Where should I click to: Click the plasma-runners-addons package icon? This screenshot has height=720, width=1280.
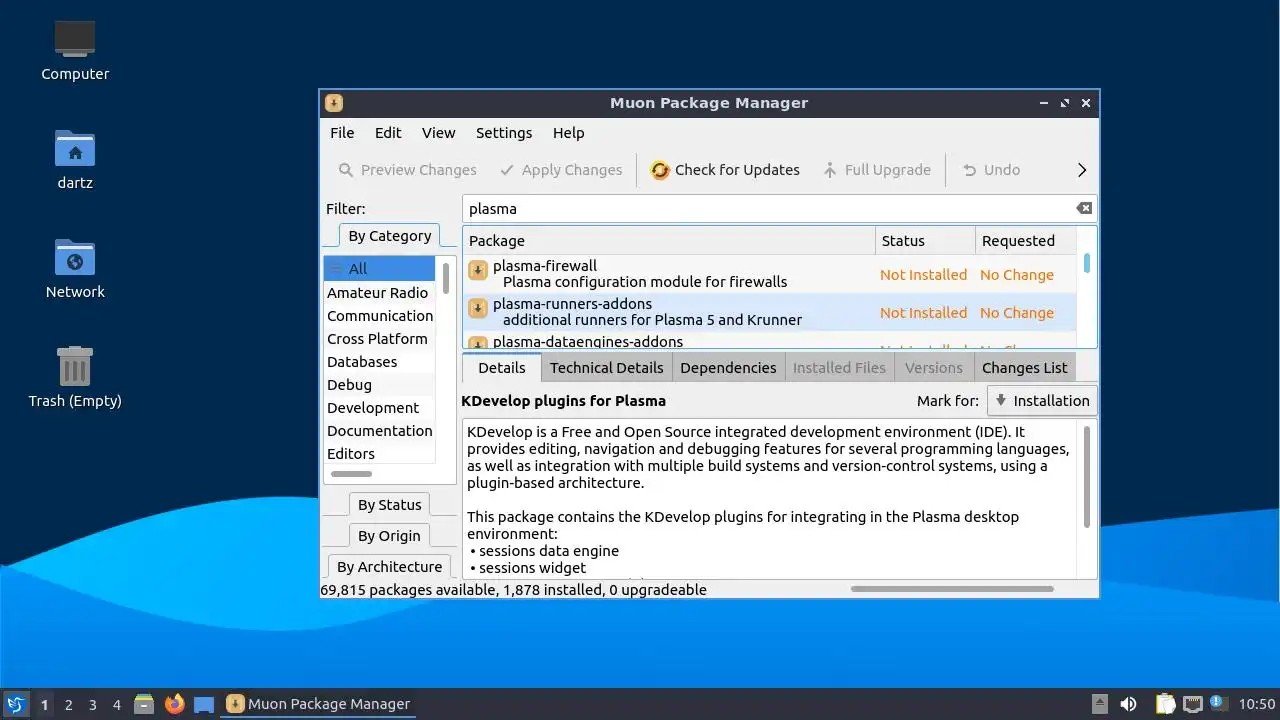tap(478, 308)
